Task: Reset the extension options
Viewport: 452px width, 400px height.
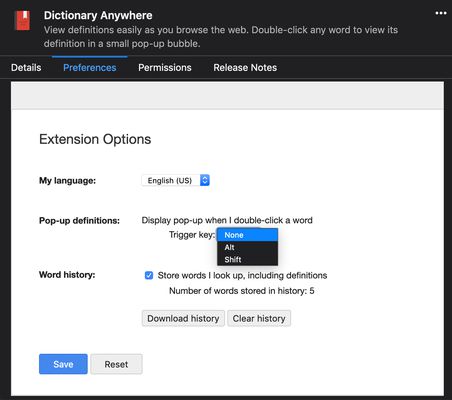Action: [x=116, y=364]
